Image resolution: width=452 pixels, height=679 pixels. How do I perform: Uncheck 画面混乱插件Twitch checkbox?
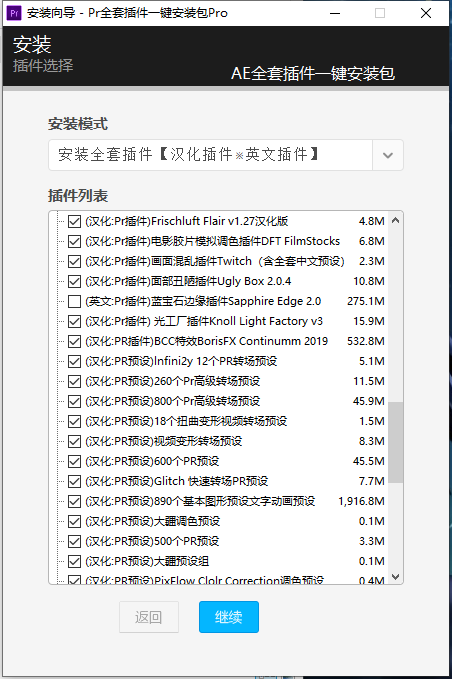coord(74,261)
